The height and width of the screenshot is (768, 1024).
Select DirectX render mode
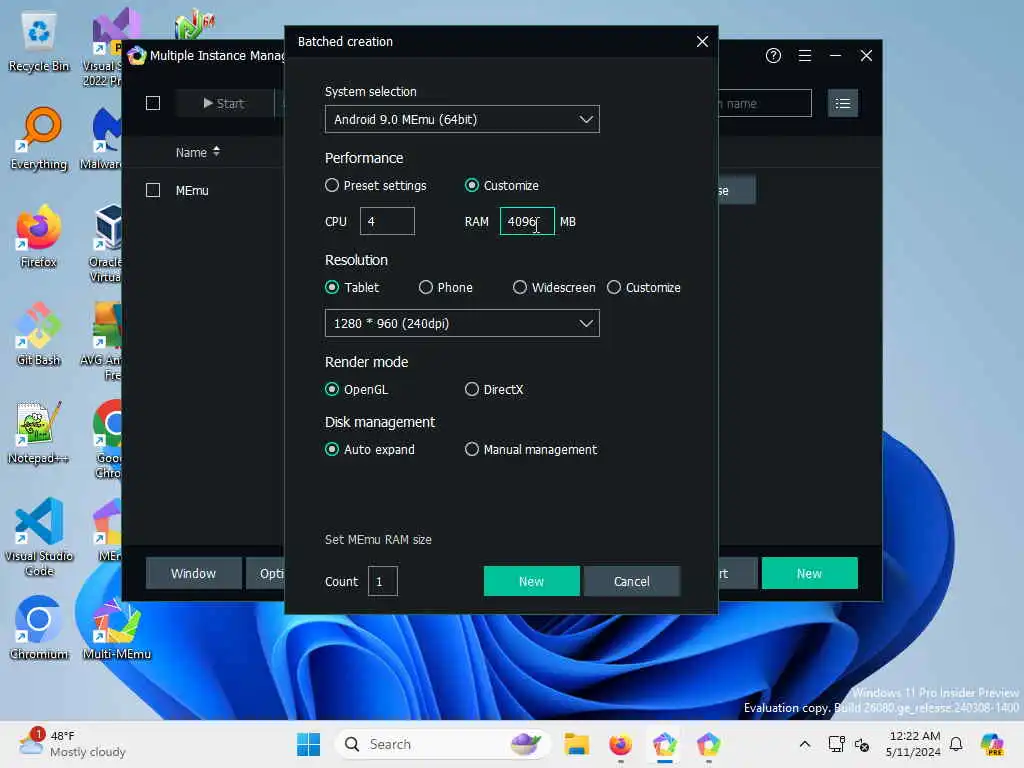494,389
